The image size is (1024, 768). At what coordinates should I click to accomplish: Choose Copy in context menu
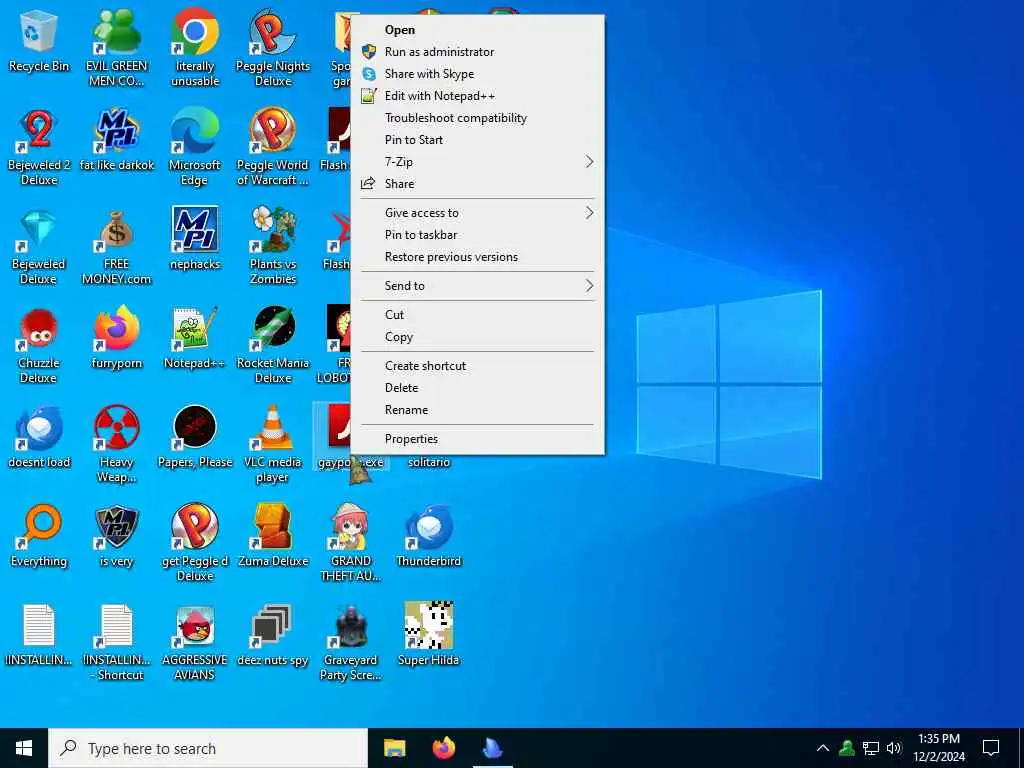[477, 337]
